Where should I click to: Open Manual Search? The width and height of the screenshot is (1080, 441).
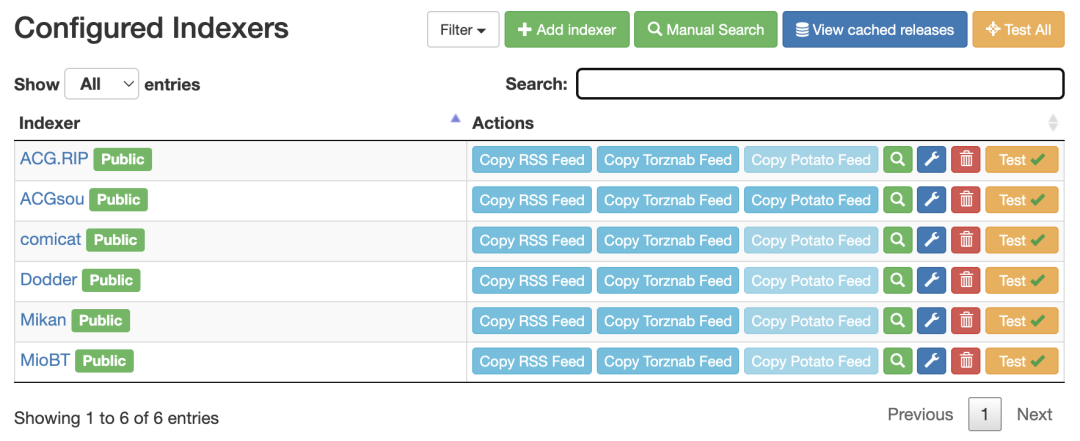(706, 30)
